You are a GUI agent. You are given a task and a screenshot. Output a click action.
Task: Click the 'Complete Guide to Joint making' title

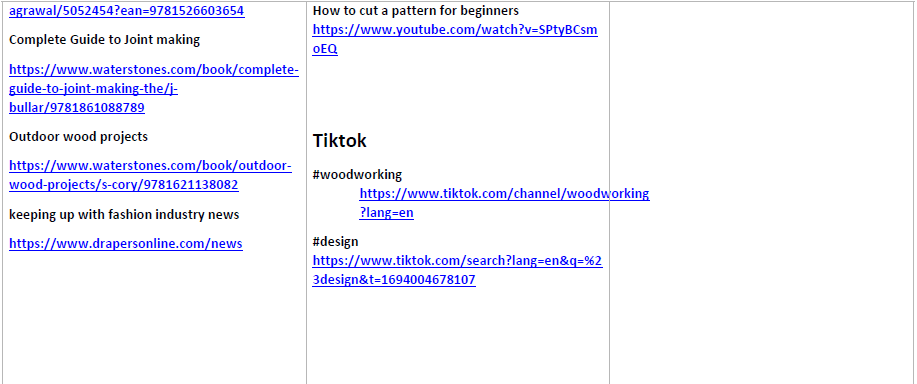tap(105, 40)
